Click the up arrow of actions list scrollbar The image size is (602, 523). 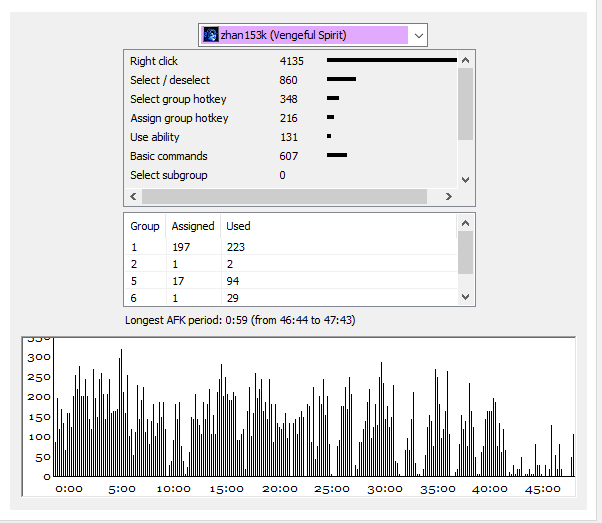coord(465,60)
